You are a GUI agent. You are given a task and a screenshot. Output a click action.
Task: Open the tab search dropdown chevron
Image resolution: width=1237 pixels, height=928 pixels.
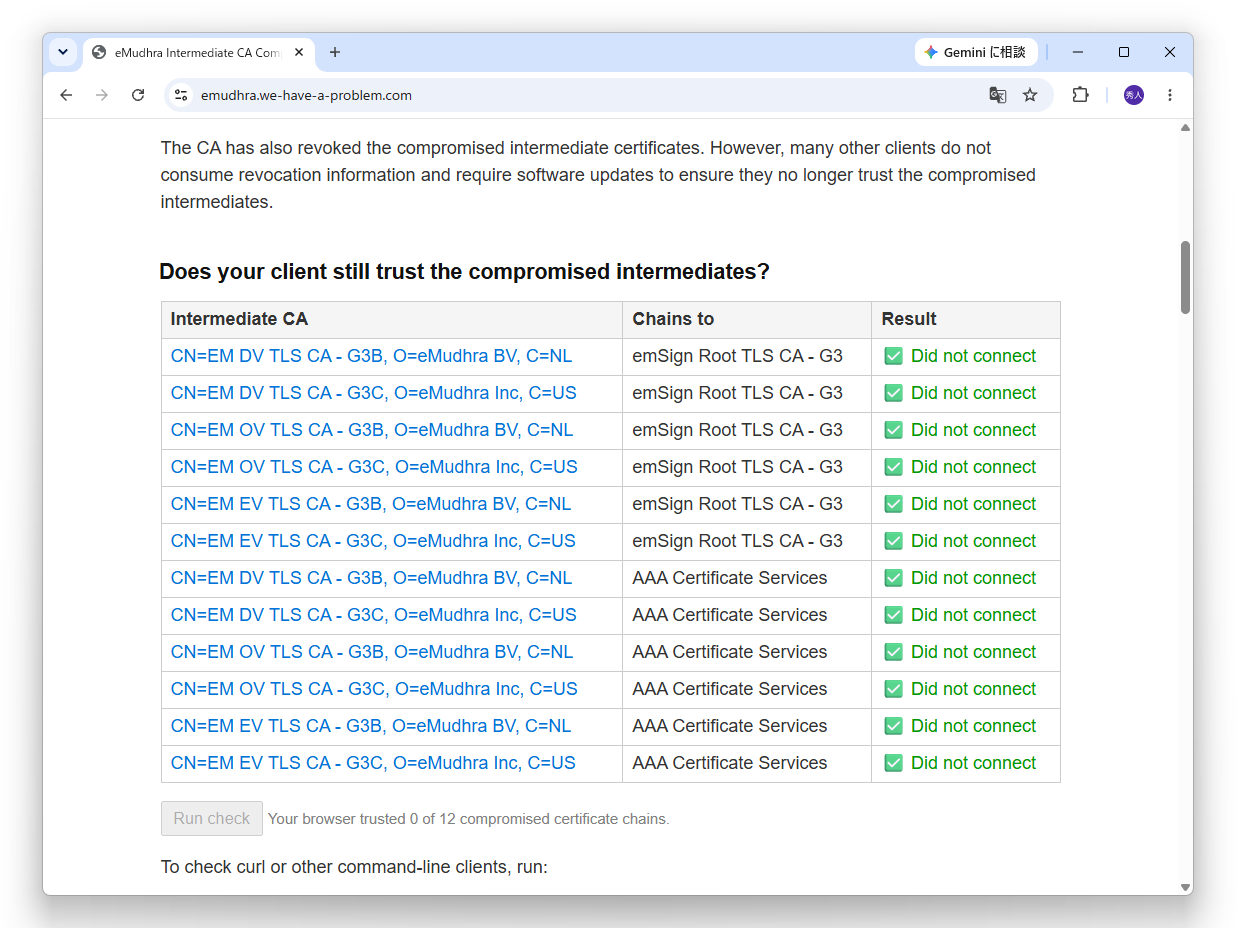coord(63,52)
